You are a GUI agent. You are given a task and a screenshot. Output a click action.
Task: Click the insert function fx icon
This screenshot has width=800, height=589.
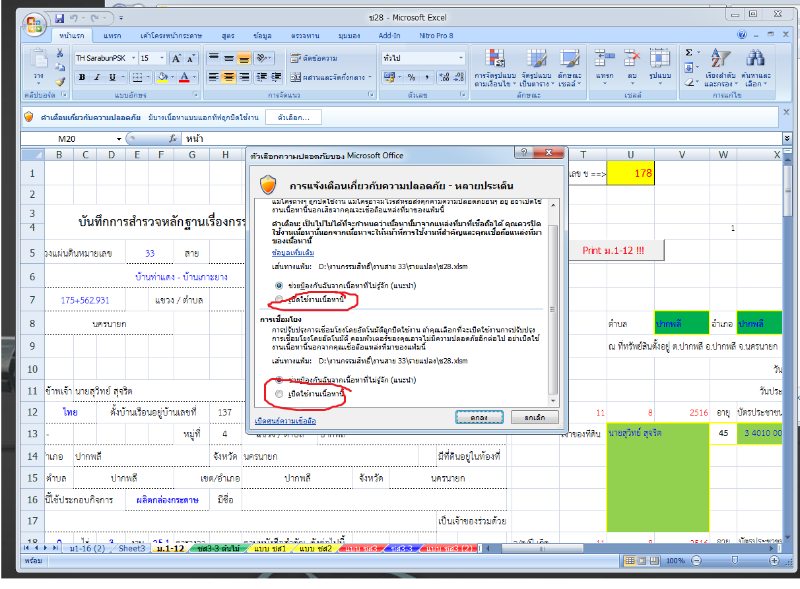coord(173,139)
